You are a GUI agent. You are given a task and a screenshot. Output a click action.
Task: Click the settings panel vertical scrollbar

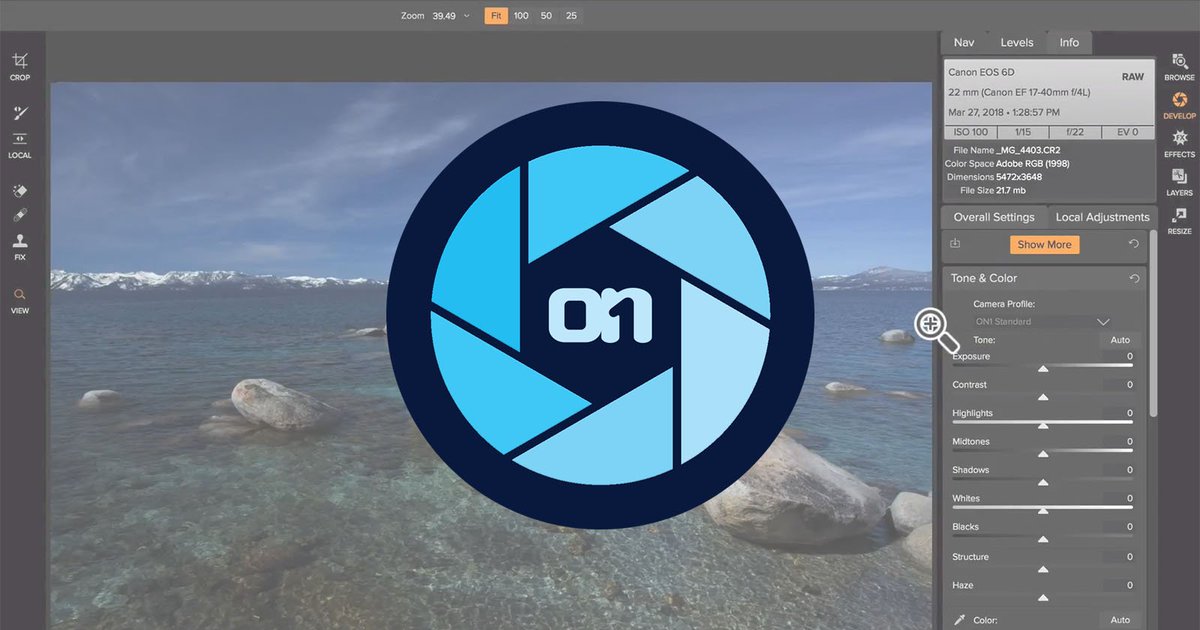[1152, 324]
